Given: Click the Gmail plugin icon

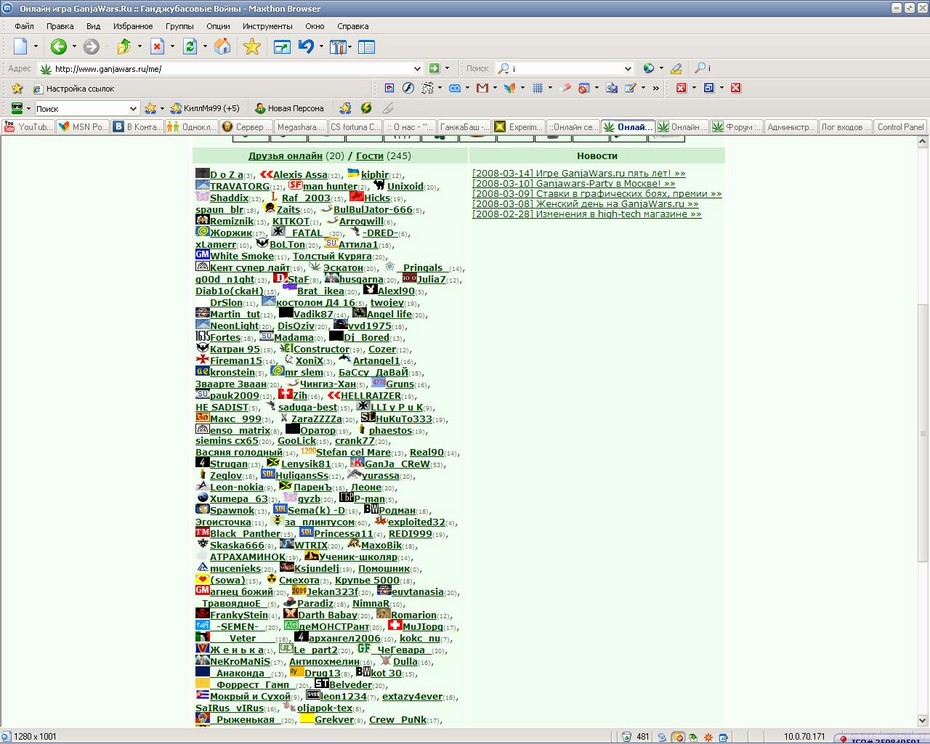Looking at the screenshot, I should [x=482, y=88].
